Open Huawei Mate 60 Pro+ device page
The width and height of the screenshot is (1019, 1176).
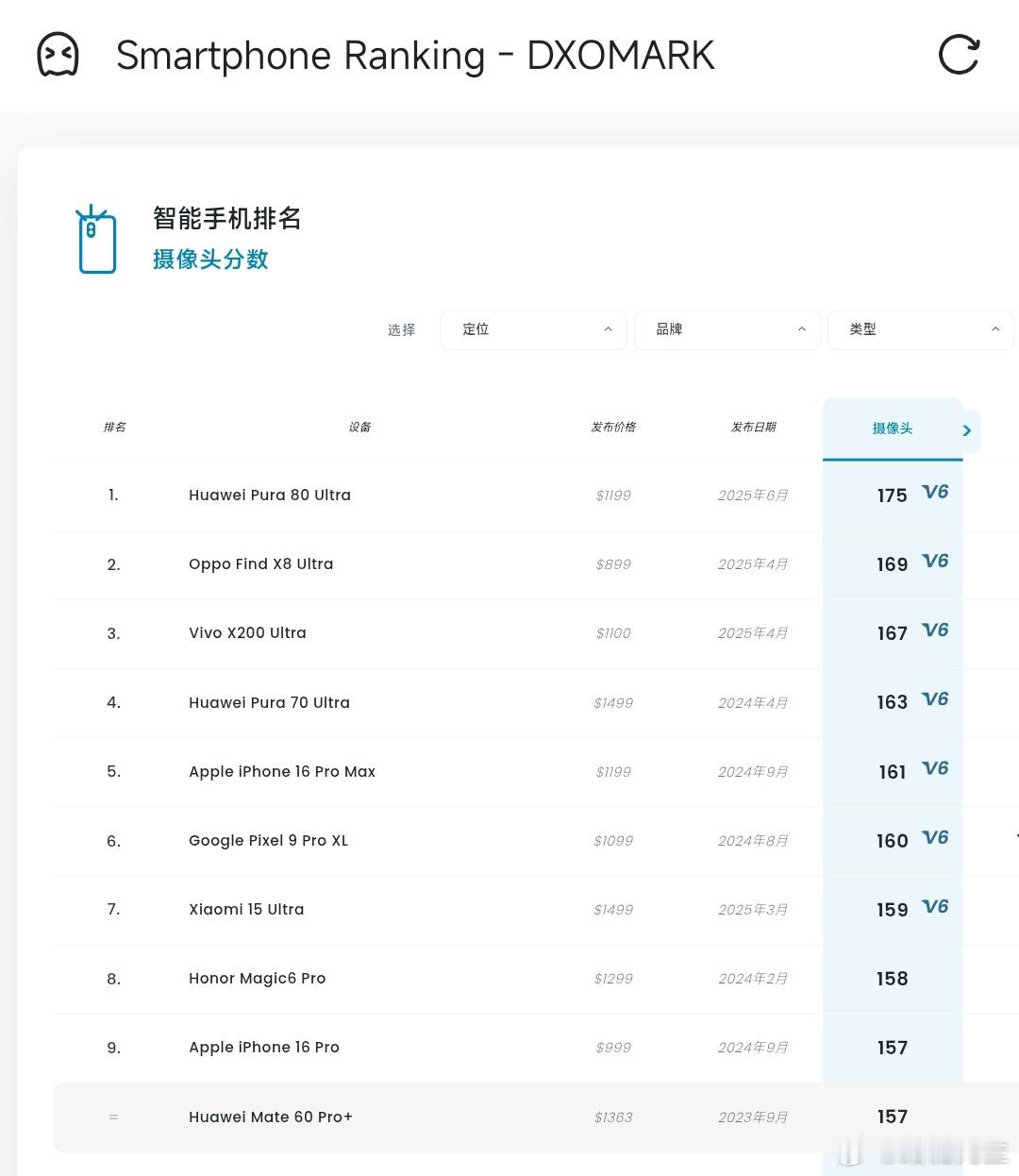pos(271,1117)
